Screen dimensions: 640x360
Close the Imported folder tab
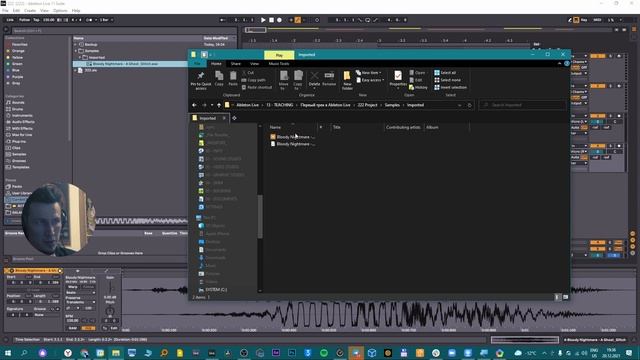(x=224, y=118)
